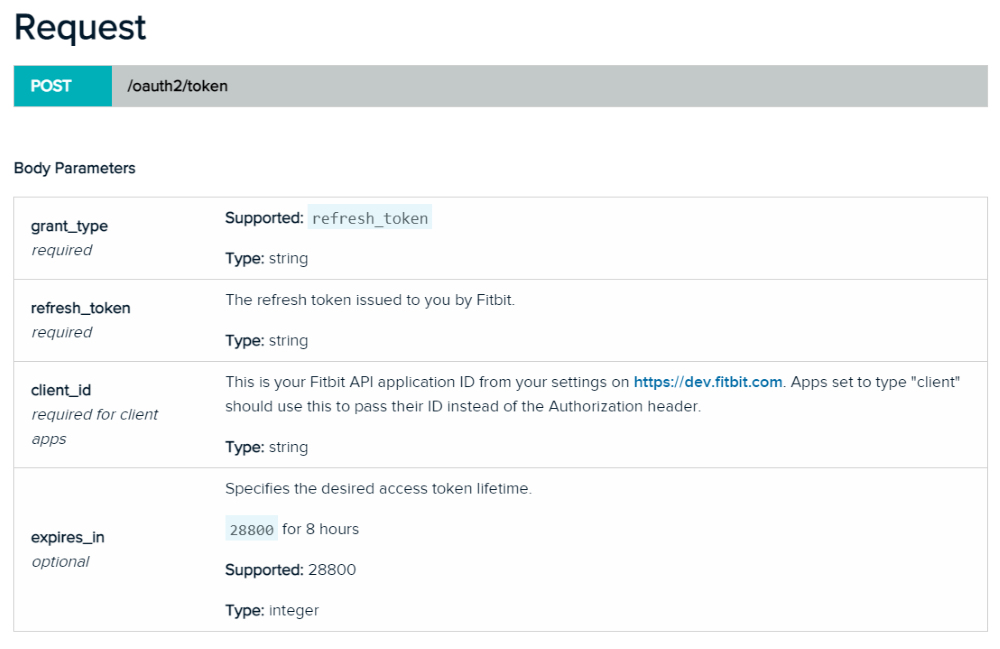Click the "Type: integer" text

click(x=272, y=610)
